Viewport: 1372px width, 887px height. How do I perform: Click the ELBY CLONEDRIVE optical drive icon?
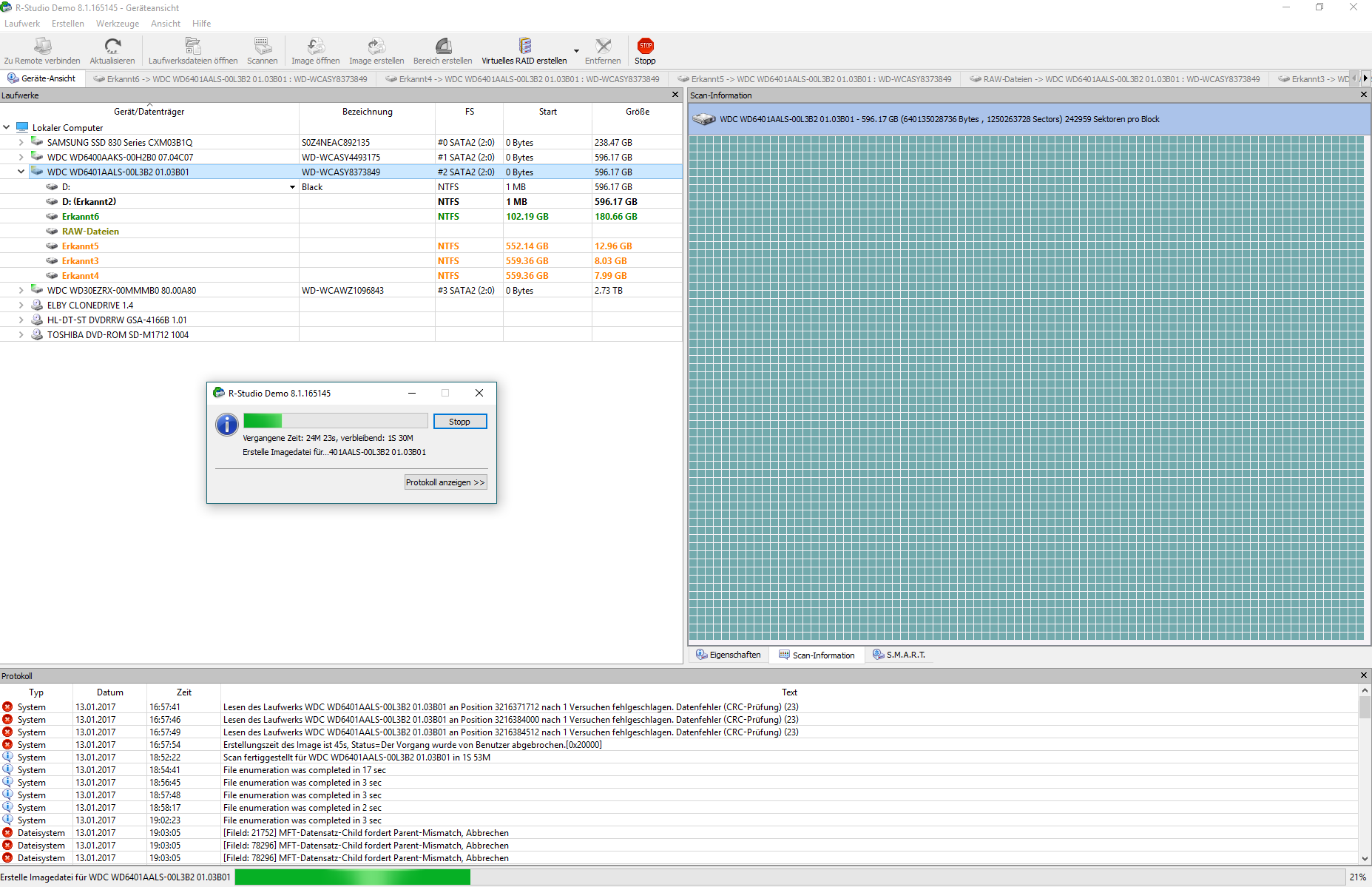37,305
